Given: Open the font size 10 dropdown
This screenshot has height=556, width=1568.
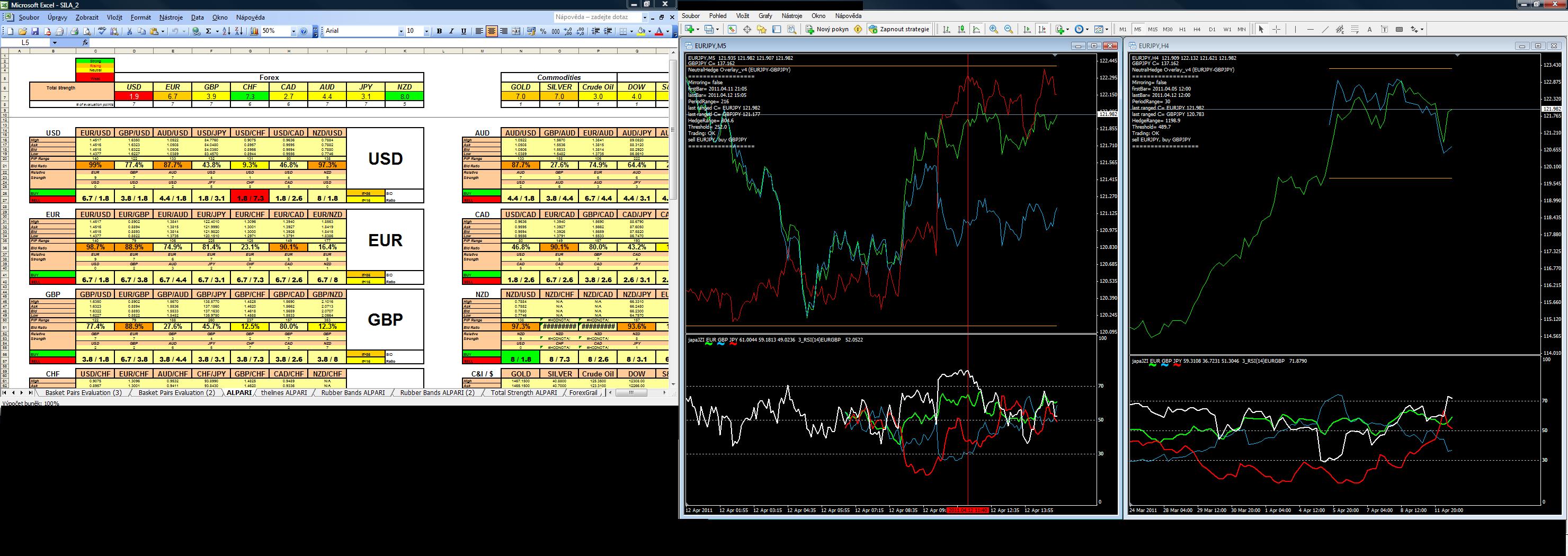Looking at the screenshot, I should 426,31.
